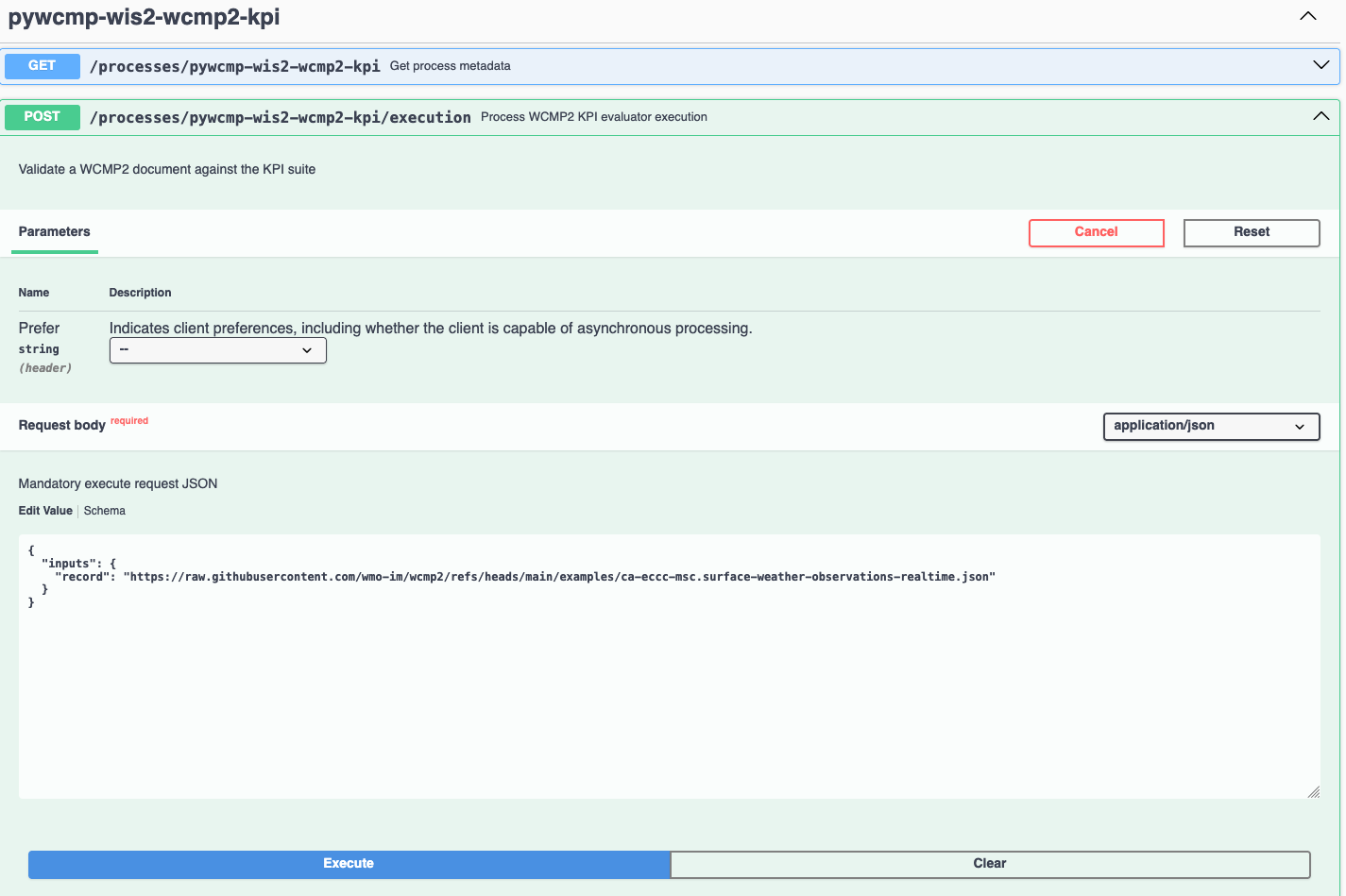Collapse the pywcmp-wis2-wcmp2-kpi tag section
Screen dimensions: 1346x896
1307,16
